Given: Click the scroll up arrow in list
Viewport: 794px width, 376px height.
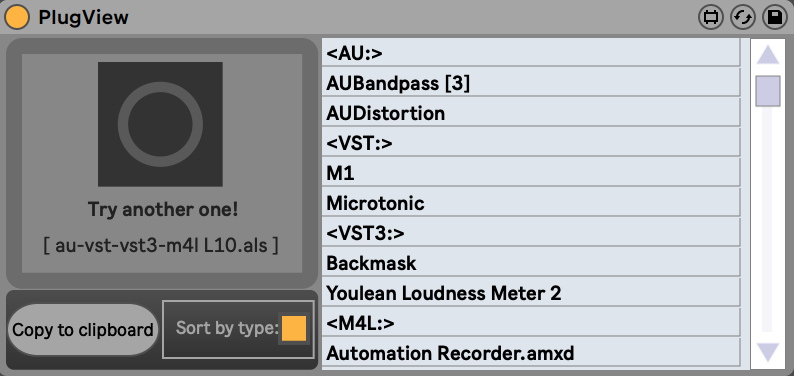Looking at the screenshot, I should coord(768,54).
